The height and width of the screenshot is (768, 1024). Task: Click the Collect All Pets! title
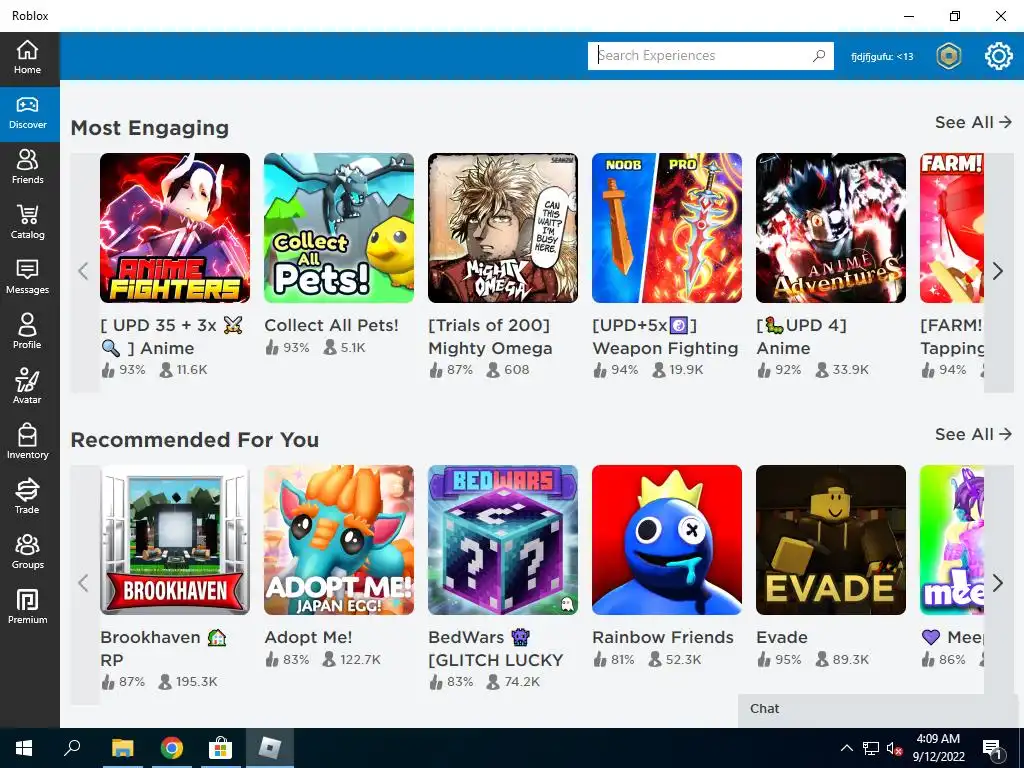point(331,325)
